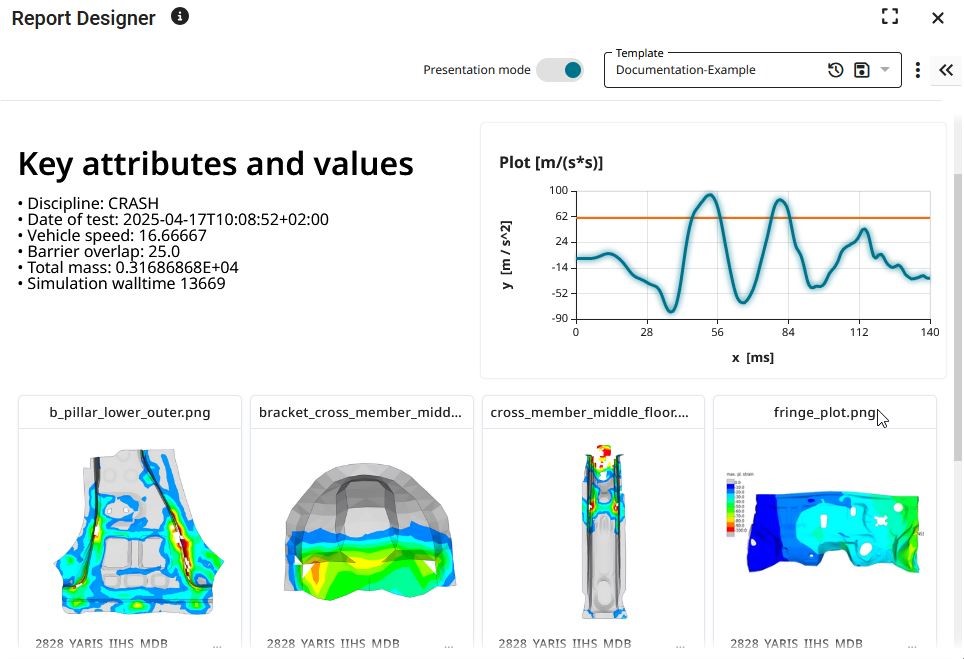Click the info icon beside Report Designer

(180, 17)
